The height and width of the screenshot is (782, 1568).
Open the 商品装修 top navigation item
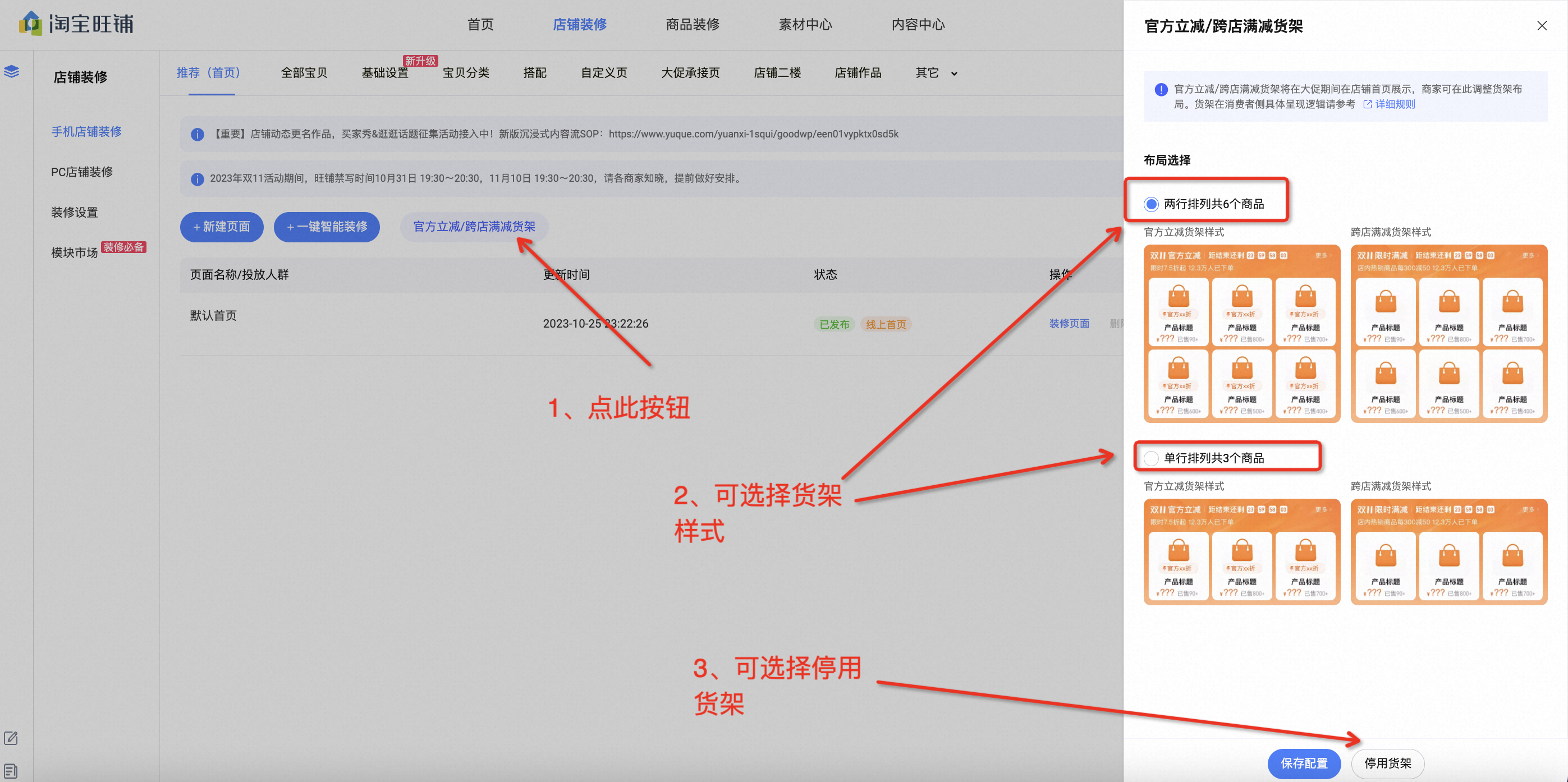pos(692,24)
